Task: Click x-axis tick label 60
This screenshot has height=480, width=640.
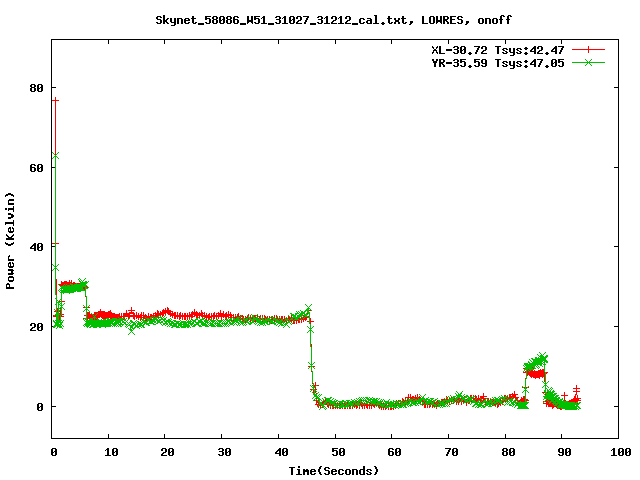Action: click(394, 452)
